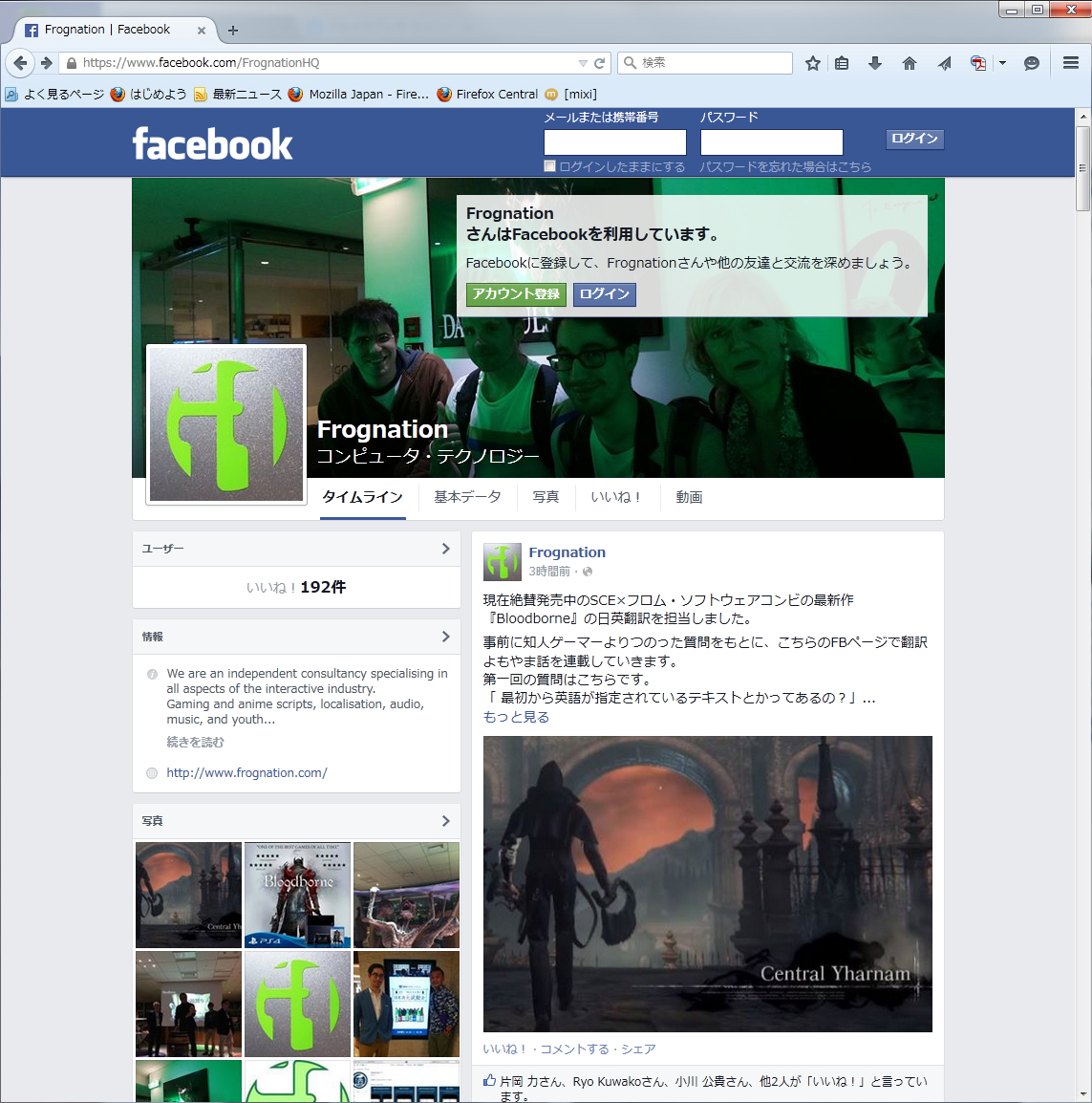Screen dimensions: 1092x1103
Task: Open the bookmarks list icon
Action: pos(842,63)
